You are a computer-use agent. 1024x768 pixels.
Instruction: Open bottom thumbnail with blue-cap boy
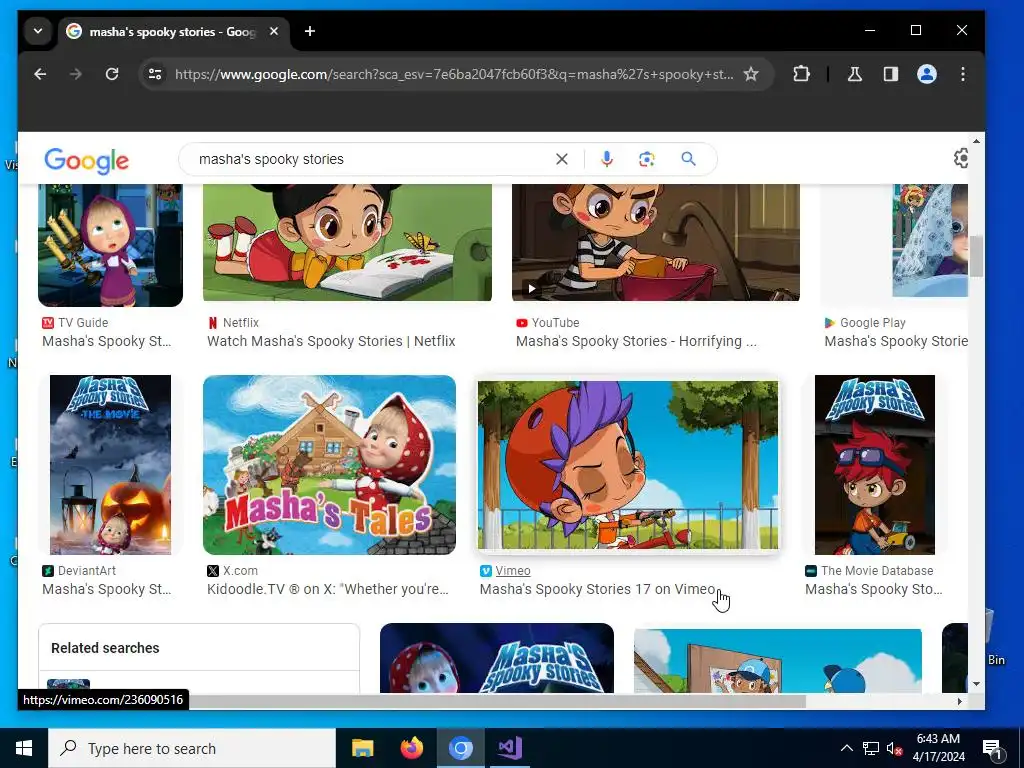click(778, 661)
